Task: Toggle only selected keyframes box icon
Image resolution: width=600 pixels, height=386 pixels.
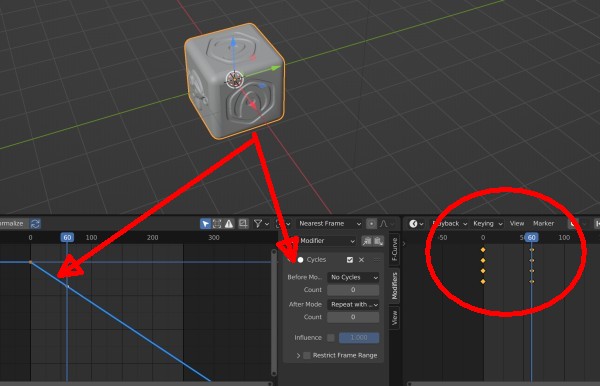Action: pos(217,224)
